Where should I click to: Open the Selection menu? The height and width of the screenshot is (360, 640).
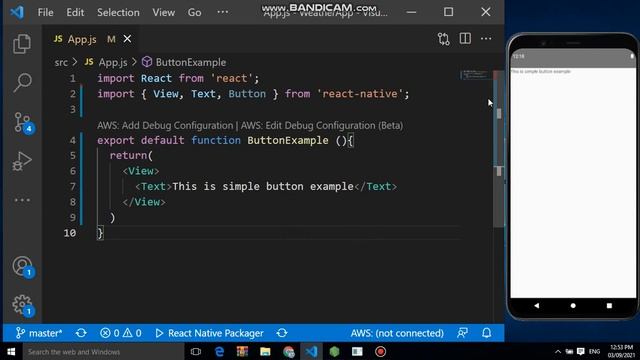[x=118, y=12]
